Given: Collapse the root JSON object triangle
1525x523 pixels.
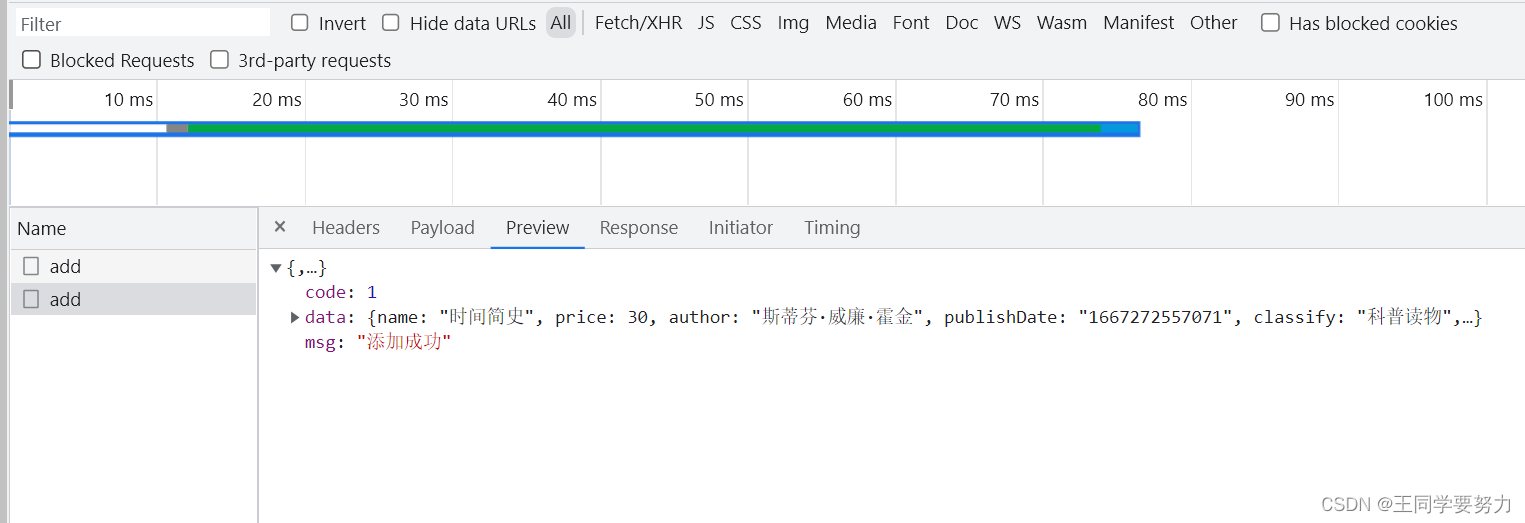Looking at the screenshot, I should pos(276,268).
